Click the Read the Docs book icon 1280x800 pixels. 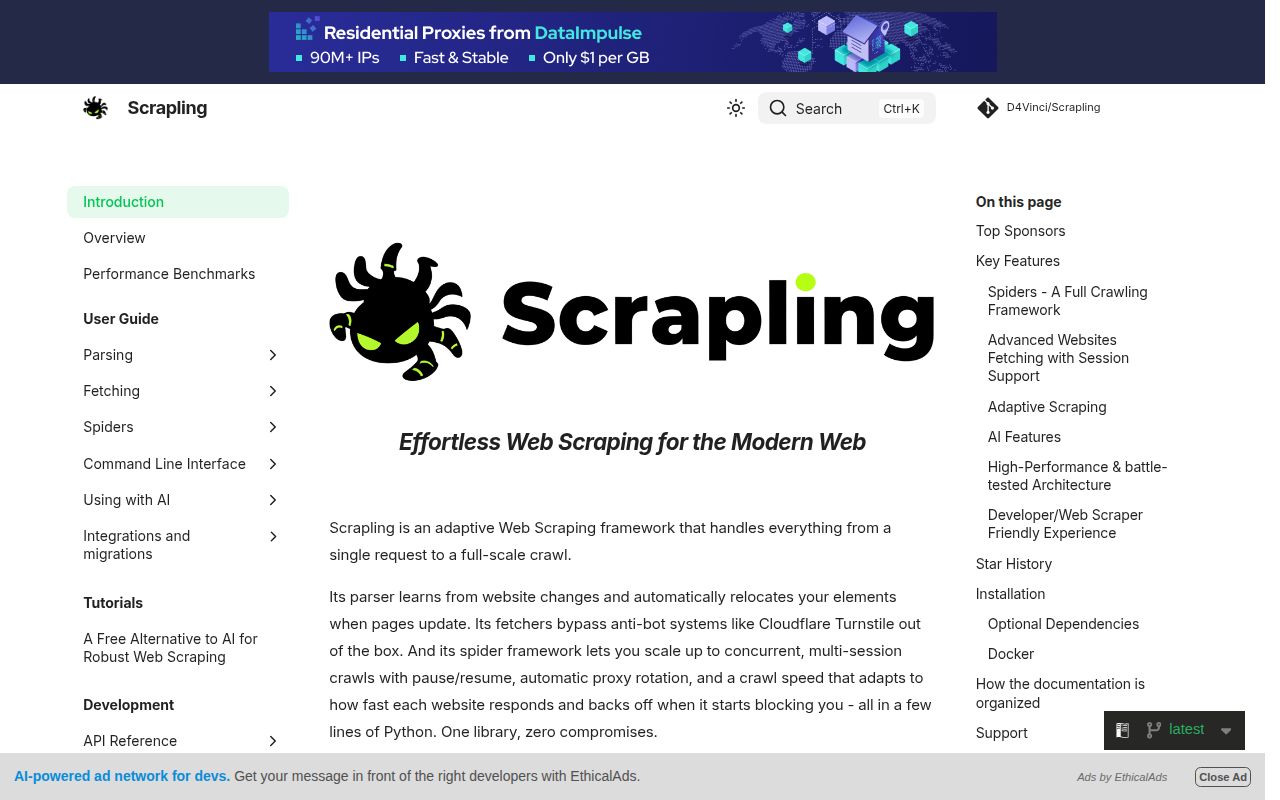click(x=1122, y=731)
